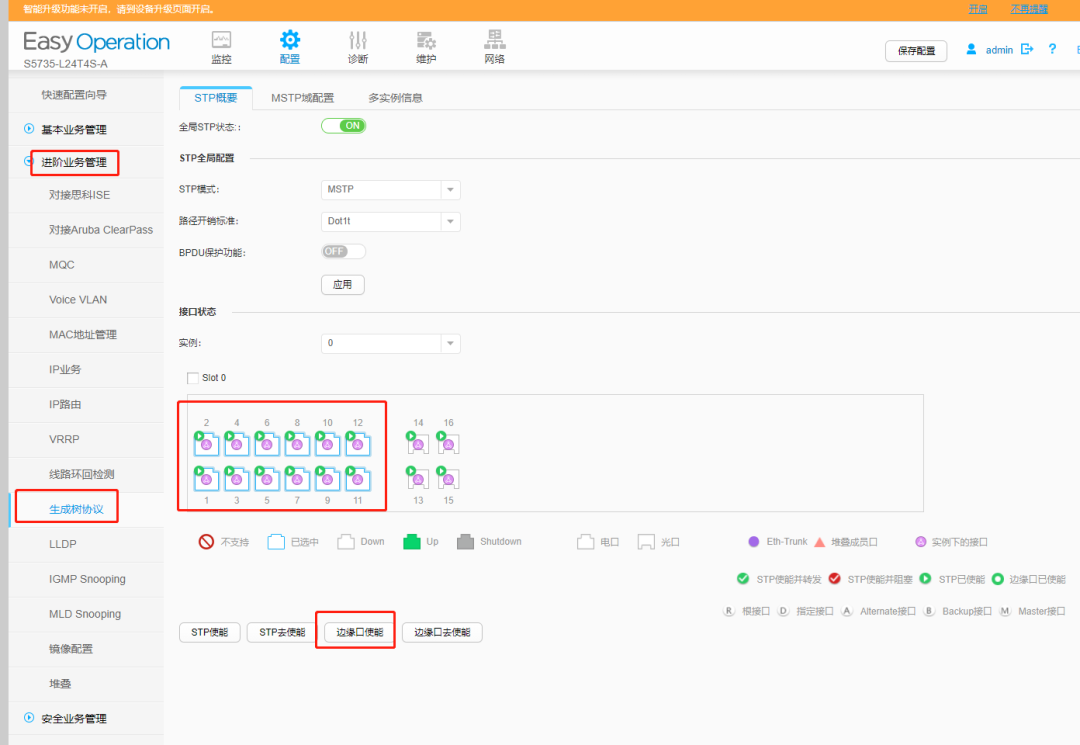Click the 边缘口使能 button
The height and width of the screenshot is (745, 1080).
(x=360, y=632)
